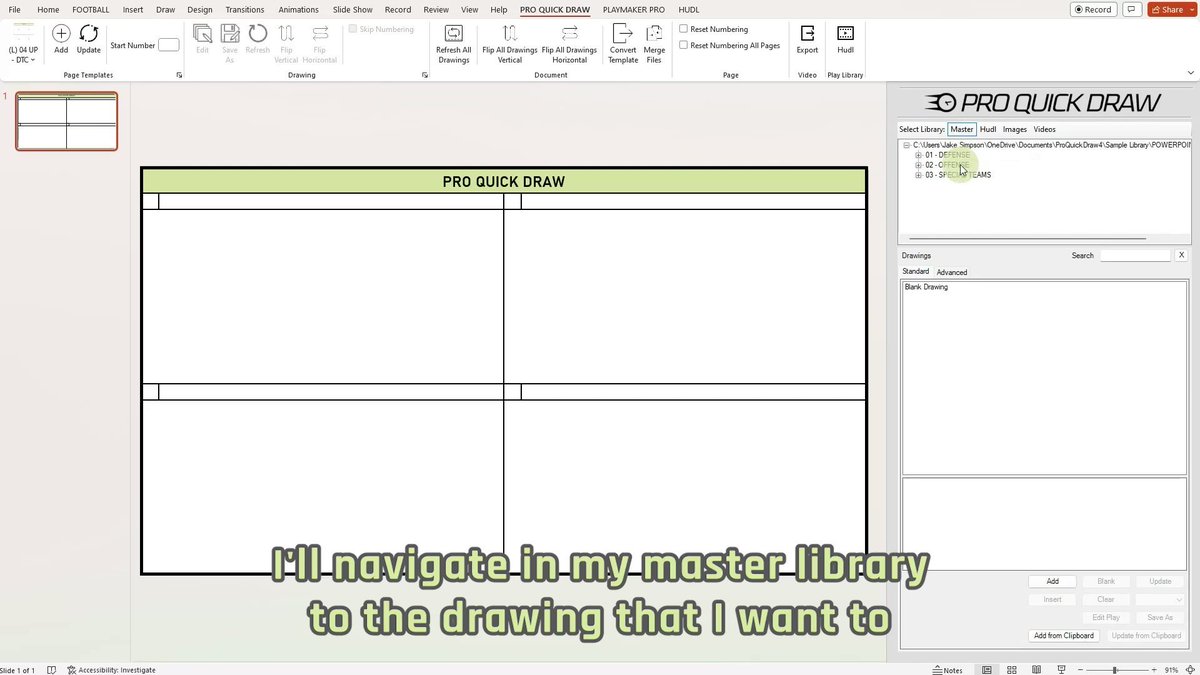Open the PLAYMAKER PRO ribbon tab
1200x675 pixels.
[x=633, y=9]
